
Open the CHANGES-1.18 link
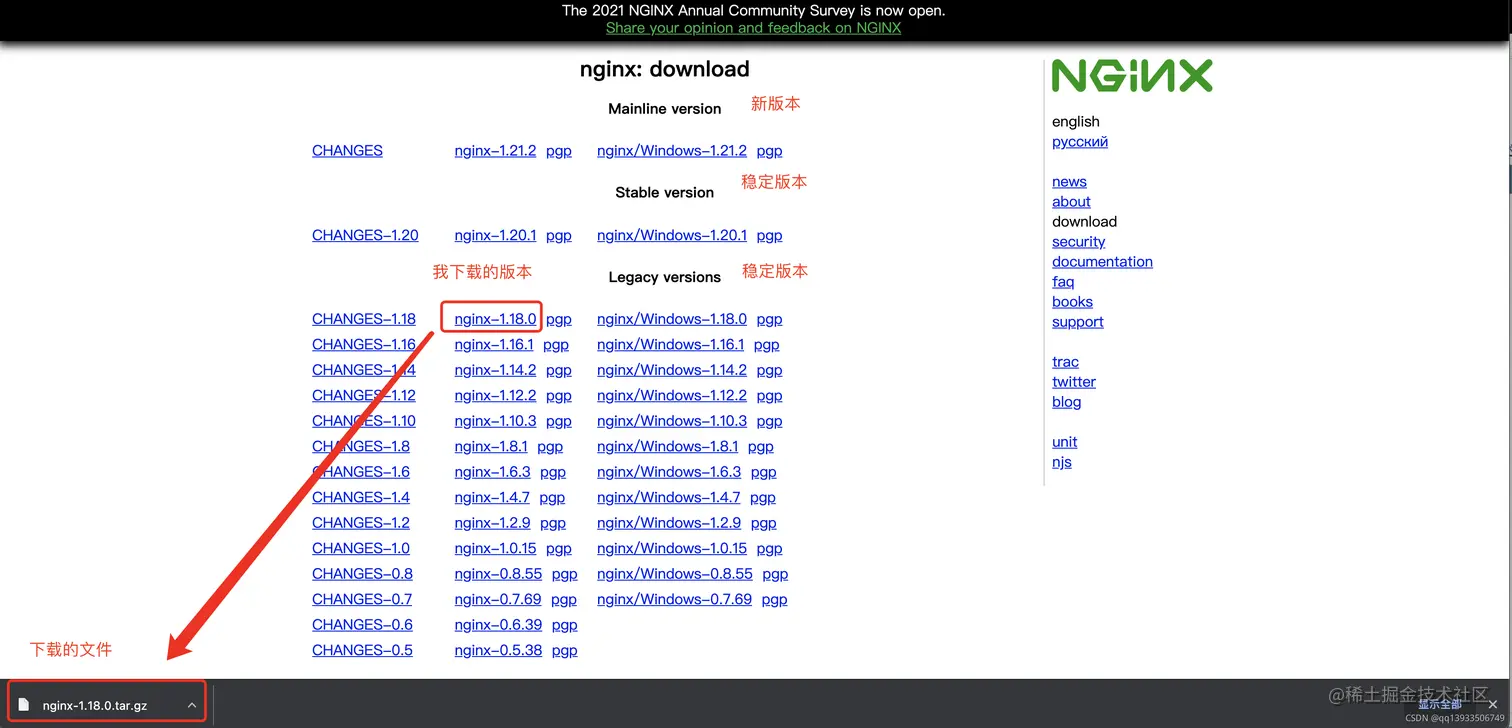pos(364,320)
